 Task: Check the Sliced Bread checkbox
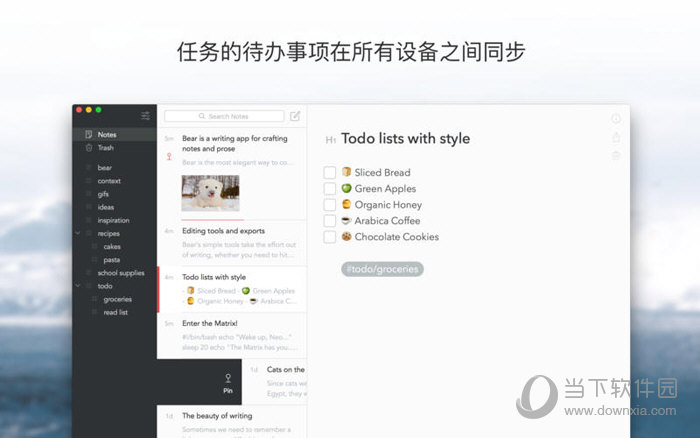coord(329,172)
